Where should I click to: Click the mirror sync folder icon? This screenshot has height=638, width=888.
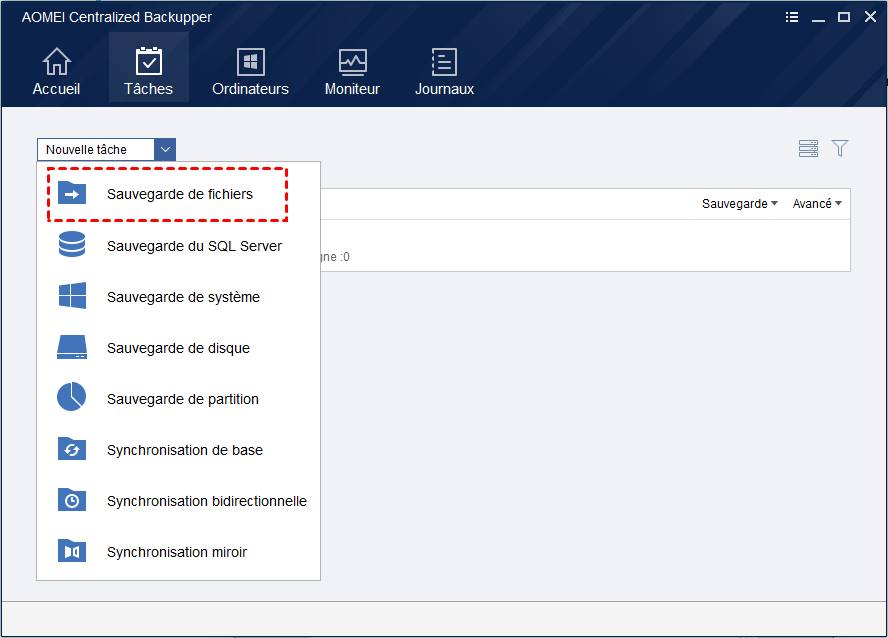[72, 550]
